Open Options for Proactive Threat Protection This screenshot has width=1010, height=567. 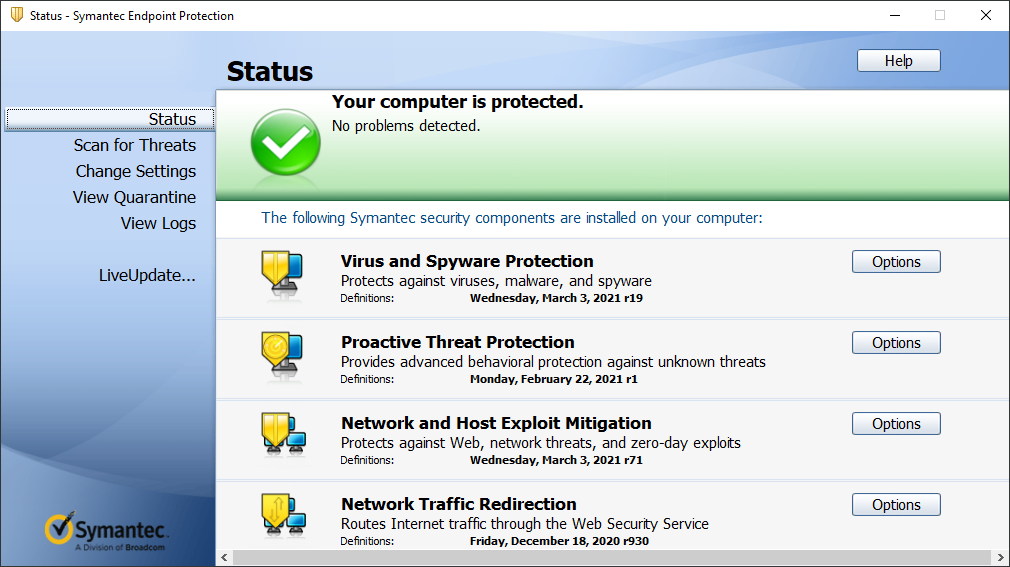coord(896,343)
